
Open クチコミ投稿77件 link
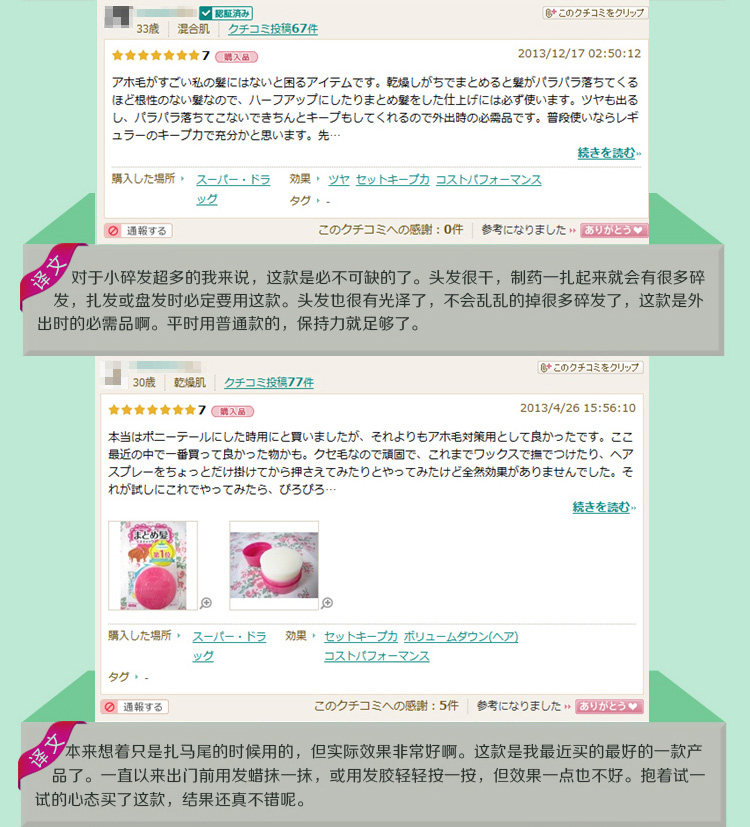[x=269, y=382]
